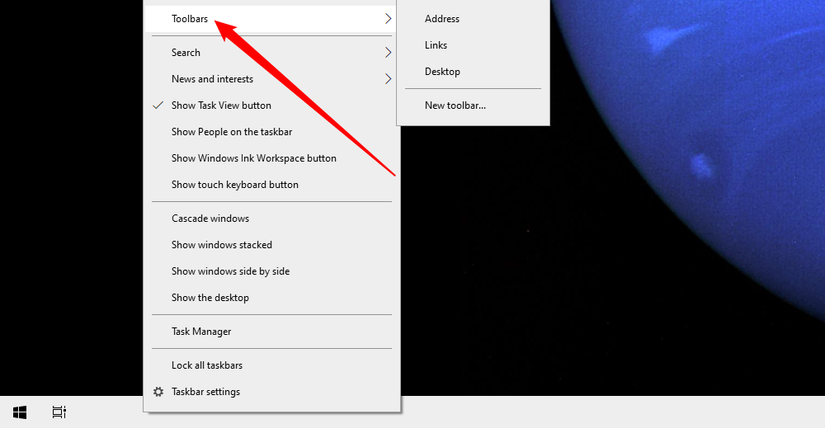Image resolution: width=825 pixels, height=428 pixels.
Task: Uncheck Show Task View button
Action: point(271,105)
